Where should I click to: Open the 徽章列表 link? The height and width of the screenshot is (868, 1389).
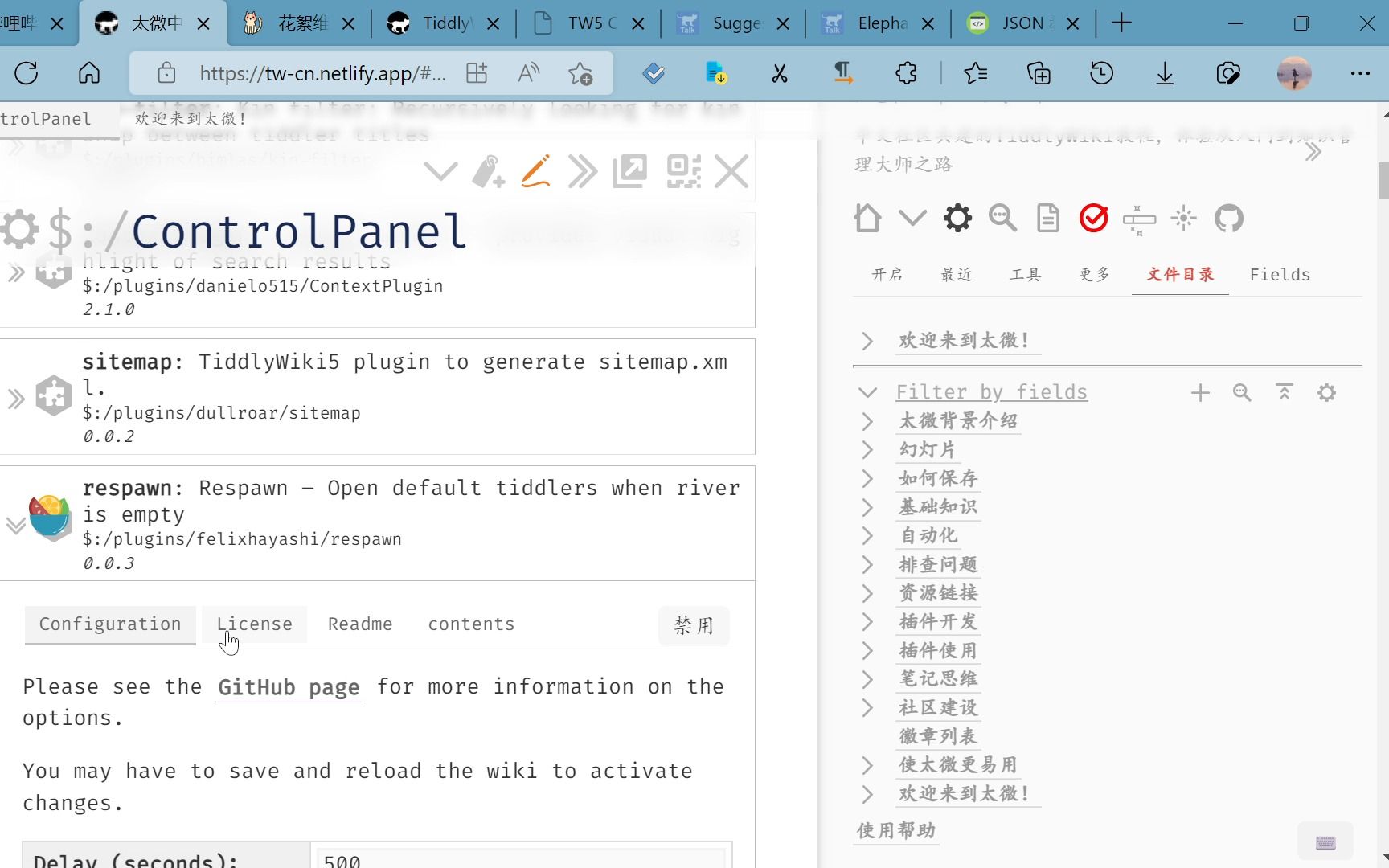click(x=938, y=736)
